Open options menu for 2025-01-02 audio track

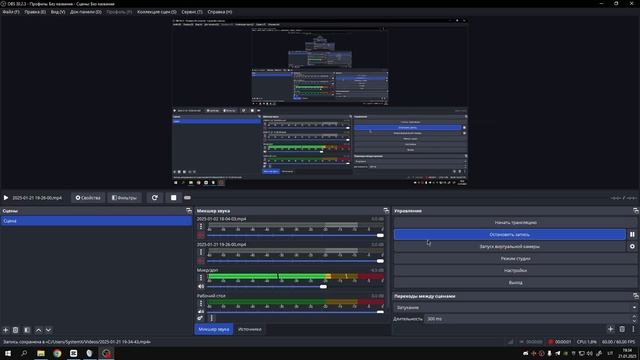point(200,226)
